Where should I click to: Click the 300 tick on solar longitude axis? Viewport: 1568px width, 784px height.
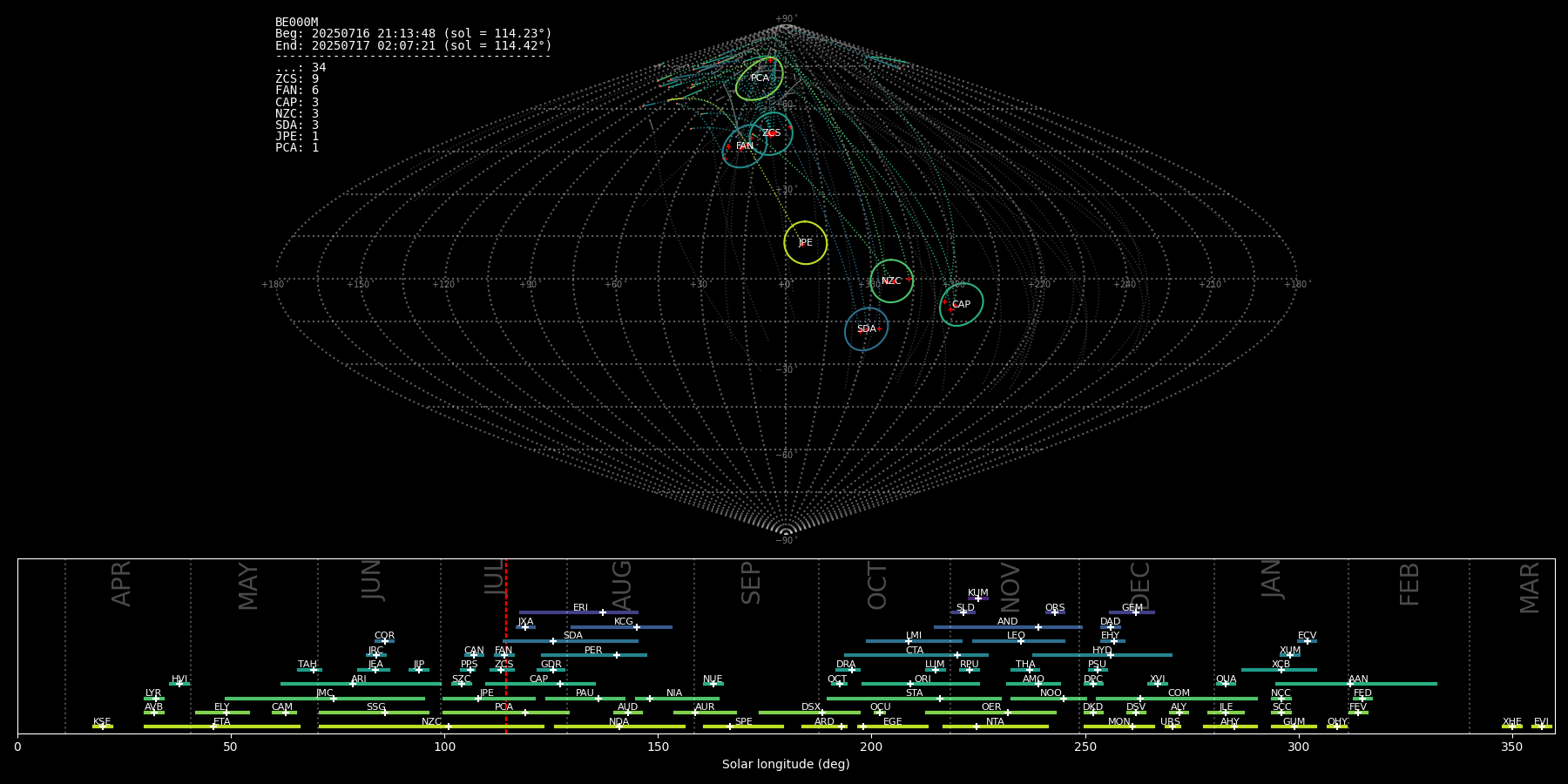(x=1298, y=747)
